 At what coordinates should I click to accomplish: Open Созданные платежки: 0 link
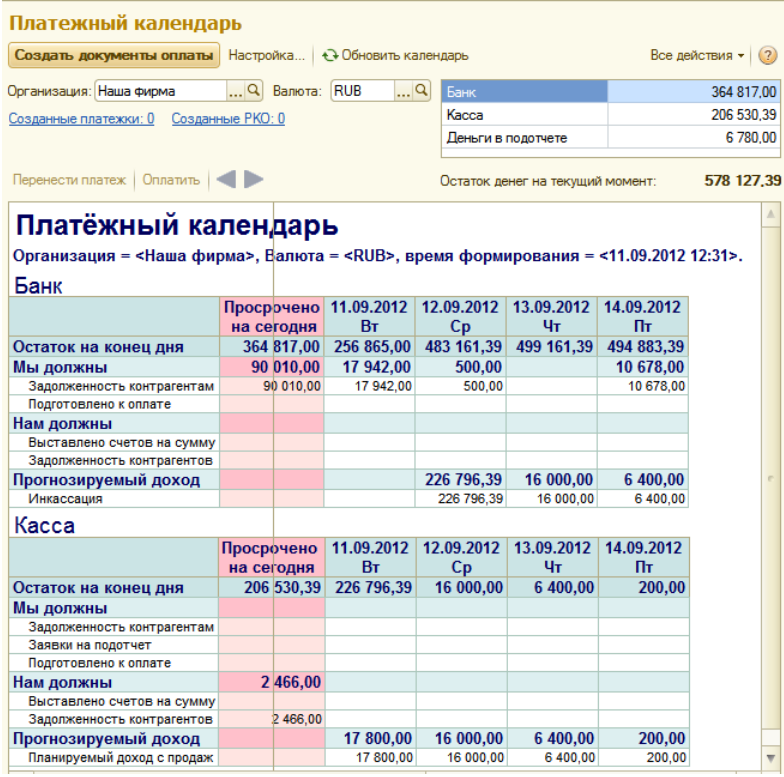coord(82,118)
